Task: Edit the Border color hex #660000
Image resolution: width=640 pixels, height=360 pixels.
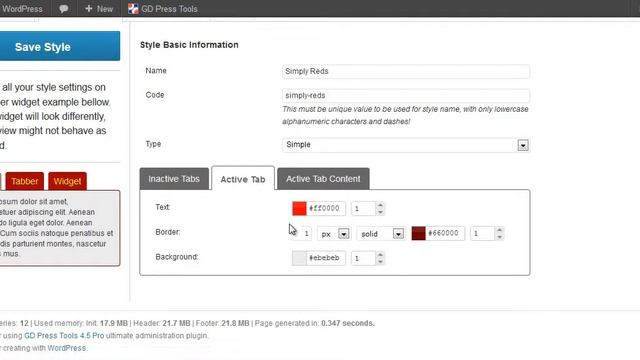Action: [x=445, y=233]
